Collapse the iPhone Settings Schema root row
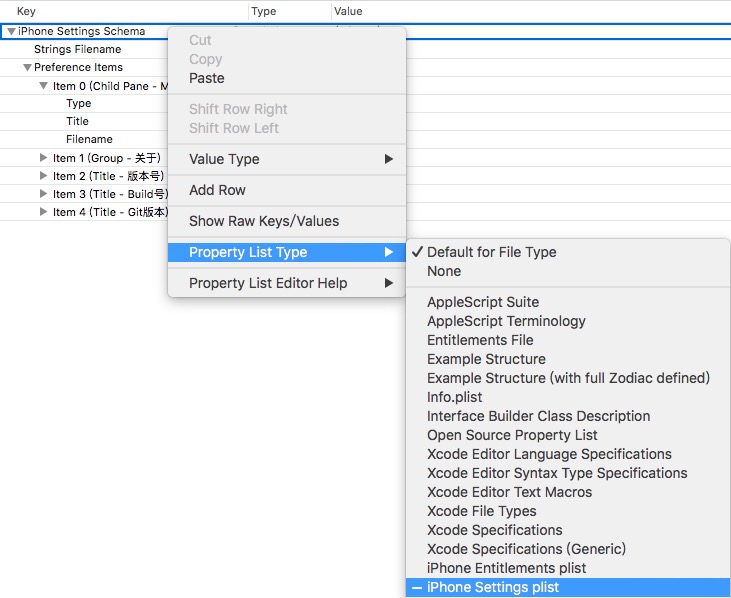Viewport: 731px width, 598px height. pos(11,32)
